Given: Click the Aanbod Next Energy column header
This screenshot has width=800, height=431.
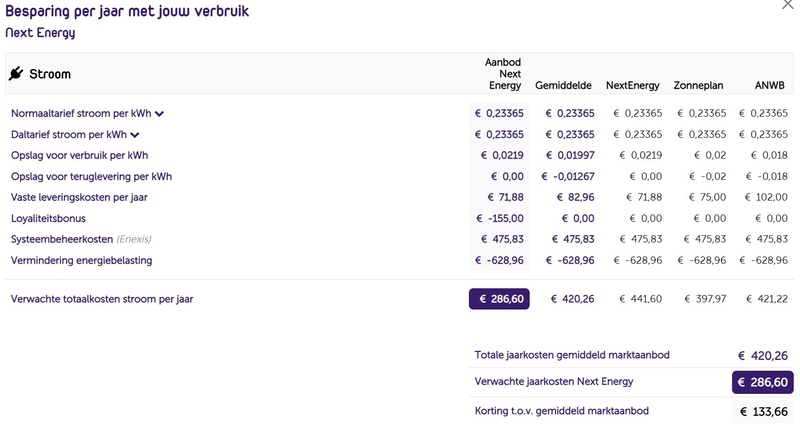Looking at the screenshot, I should pos(503,74).
